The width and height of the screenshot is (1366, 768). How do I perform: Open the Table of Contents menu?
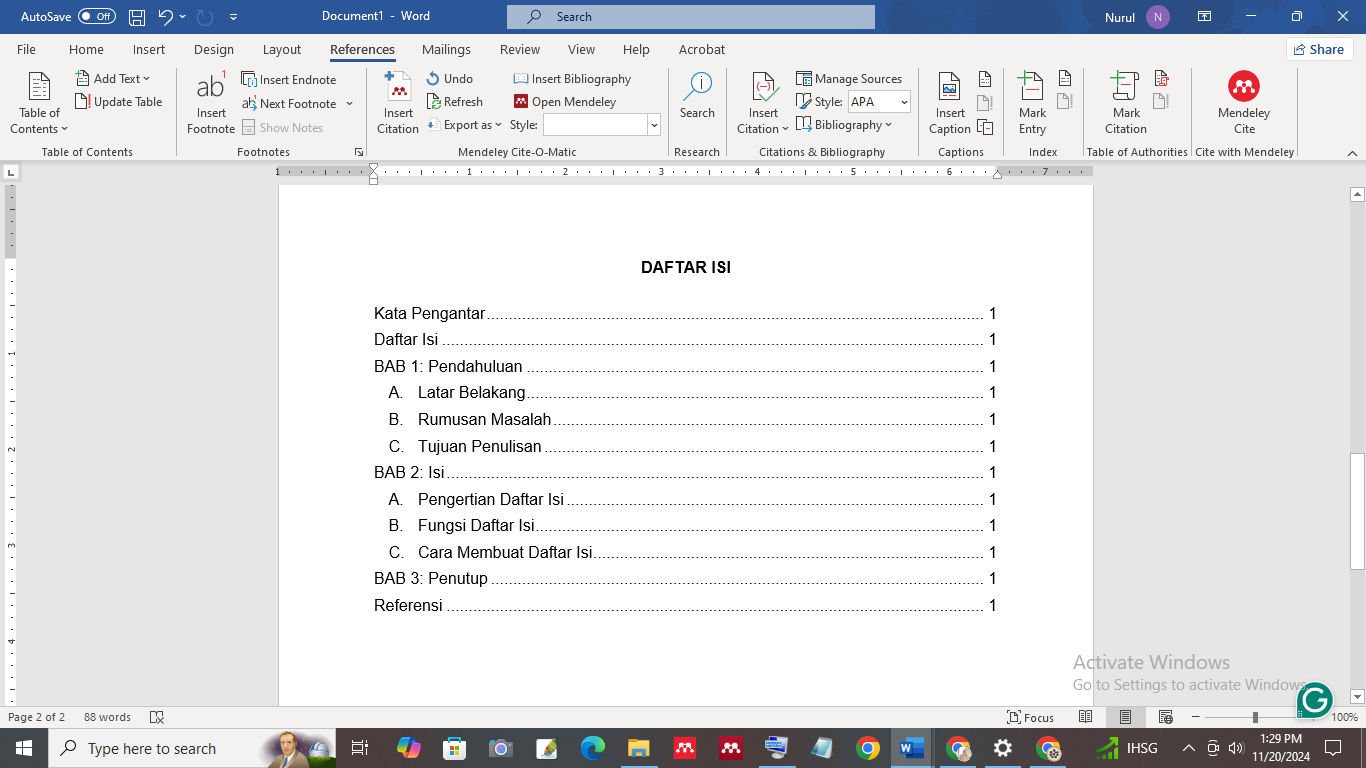[x=39, y=103]
